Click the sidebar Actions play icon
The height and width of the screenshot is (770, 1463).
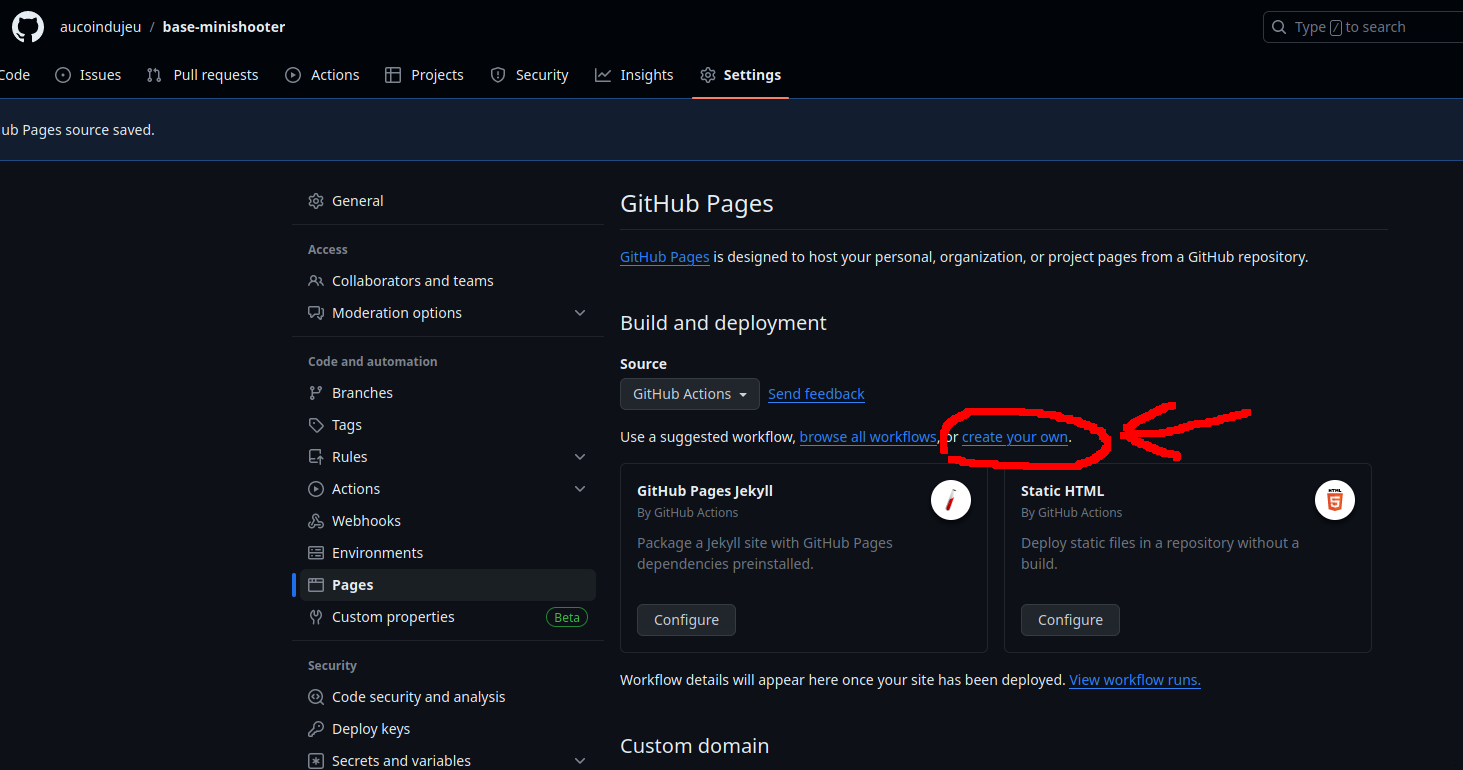point(316,489)
